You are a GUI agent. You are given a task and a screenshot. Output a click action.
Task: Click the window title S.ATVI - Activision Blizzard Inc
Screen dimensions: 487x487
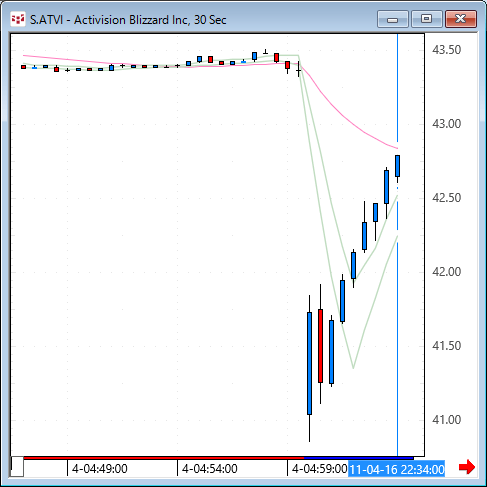(128, 20)
